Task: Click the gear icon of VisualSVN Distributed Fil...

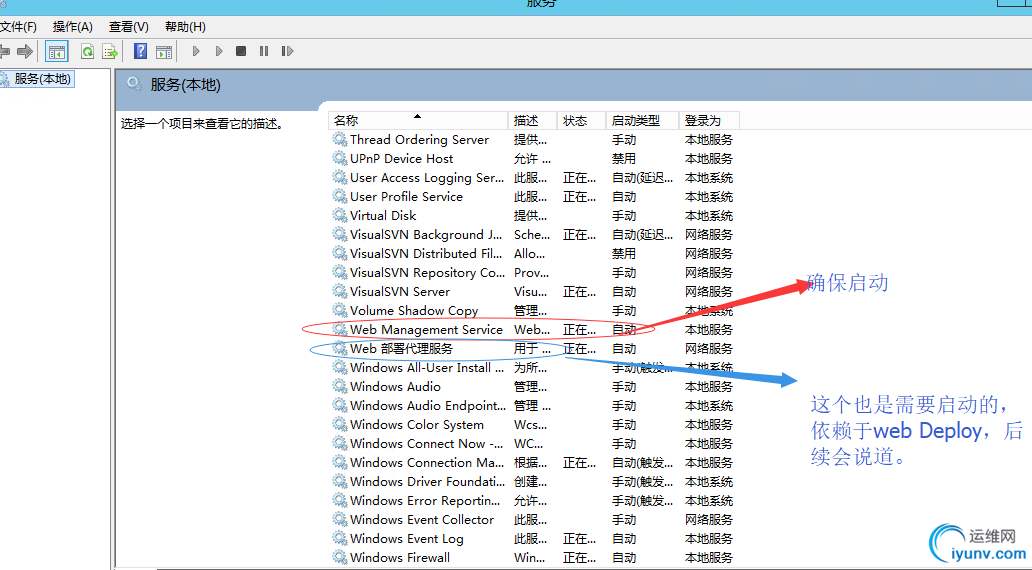Action: [340, 253]
